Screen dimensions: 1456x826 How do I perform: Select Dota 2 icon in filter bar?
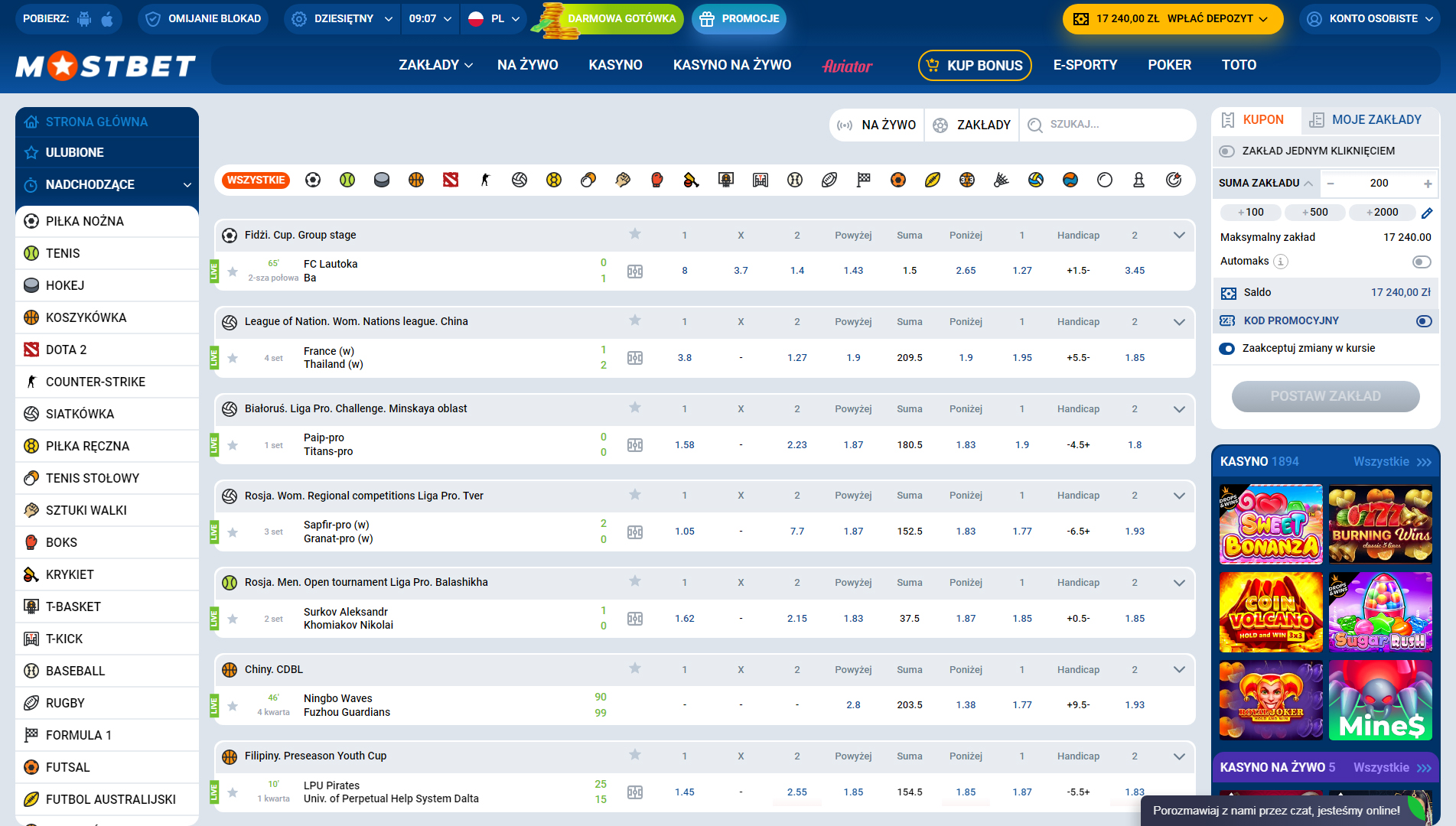pos(451,180)
